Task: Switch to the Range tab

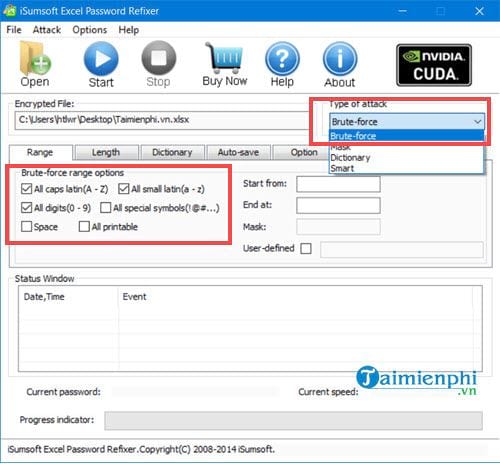Action: click(40, 152)
